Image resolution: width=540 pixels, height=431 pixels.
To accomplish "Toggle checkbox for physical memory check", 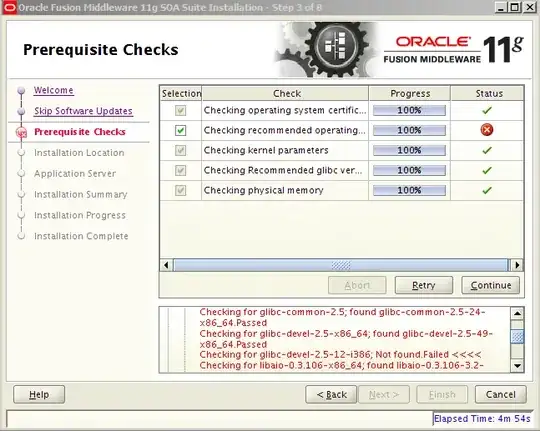I will 180,191.
